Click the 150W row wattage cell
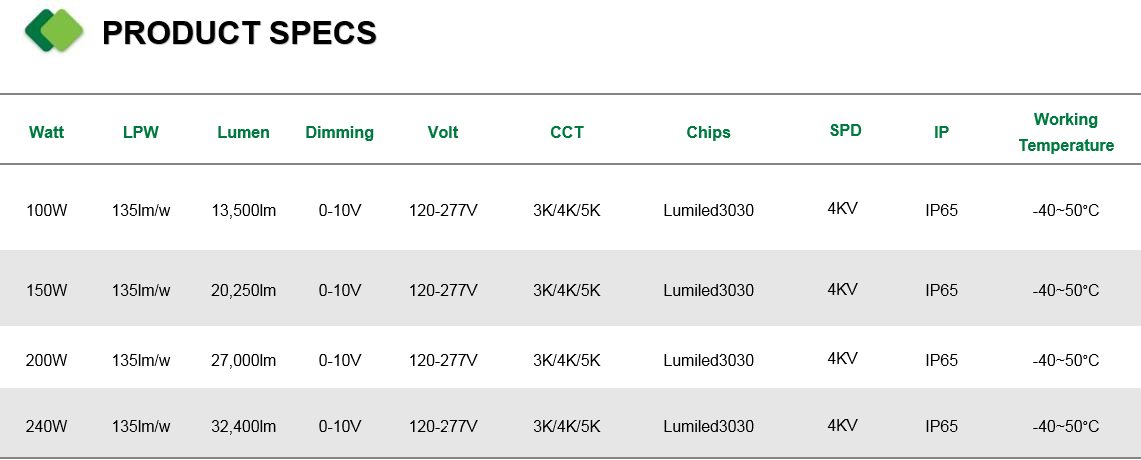The width and height of the screenshot is (1141, 460). [x=47, y=290]
